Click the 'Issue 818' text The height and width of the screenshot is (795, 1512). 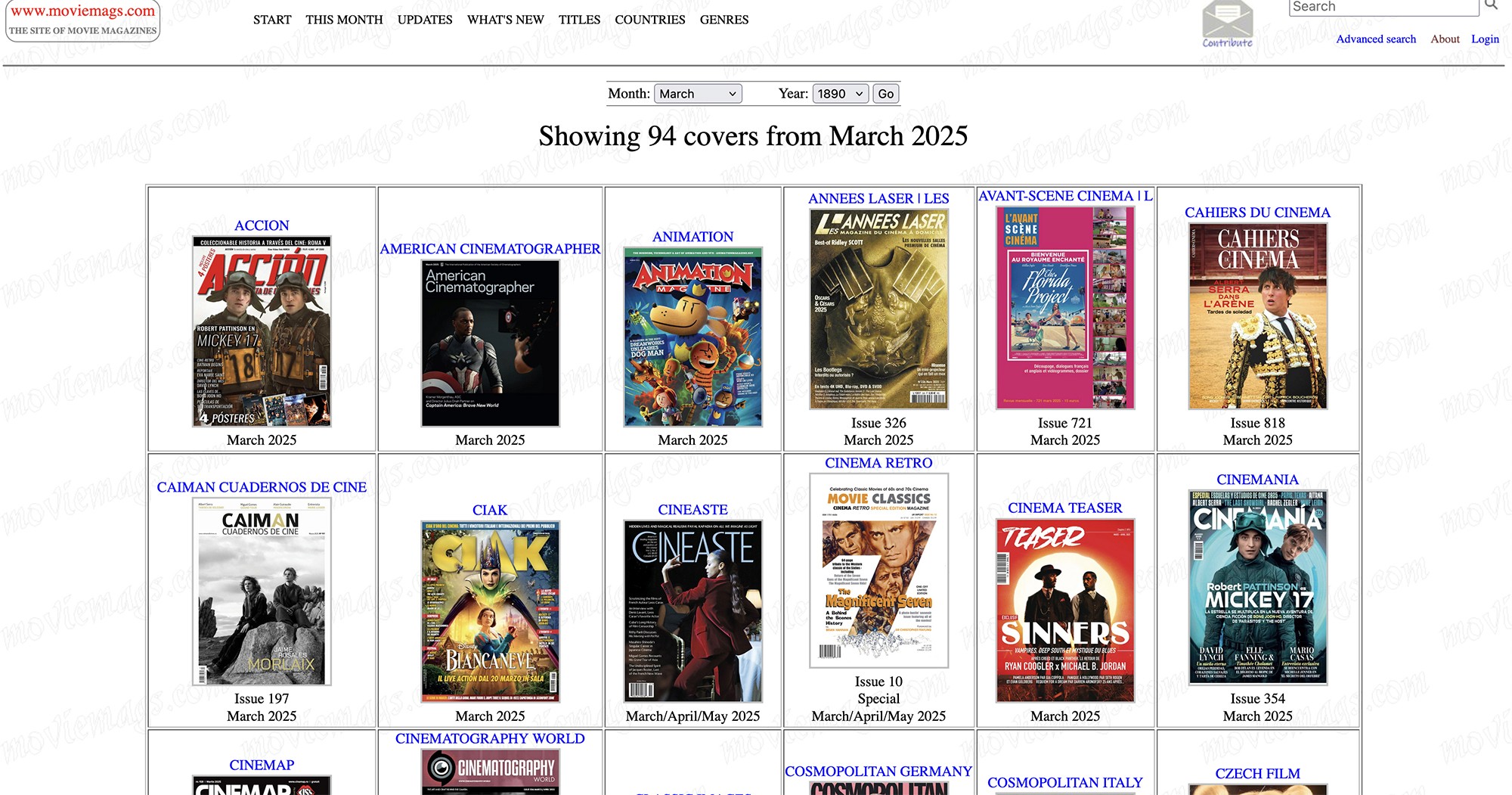pyautogui.click(x=1257, y=423)
